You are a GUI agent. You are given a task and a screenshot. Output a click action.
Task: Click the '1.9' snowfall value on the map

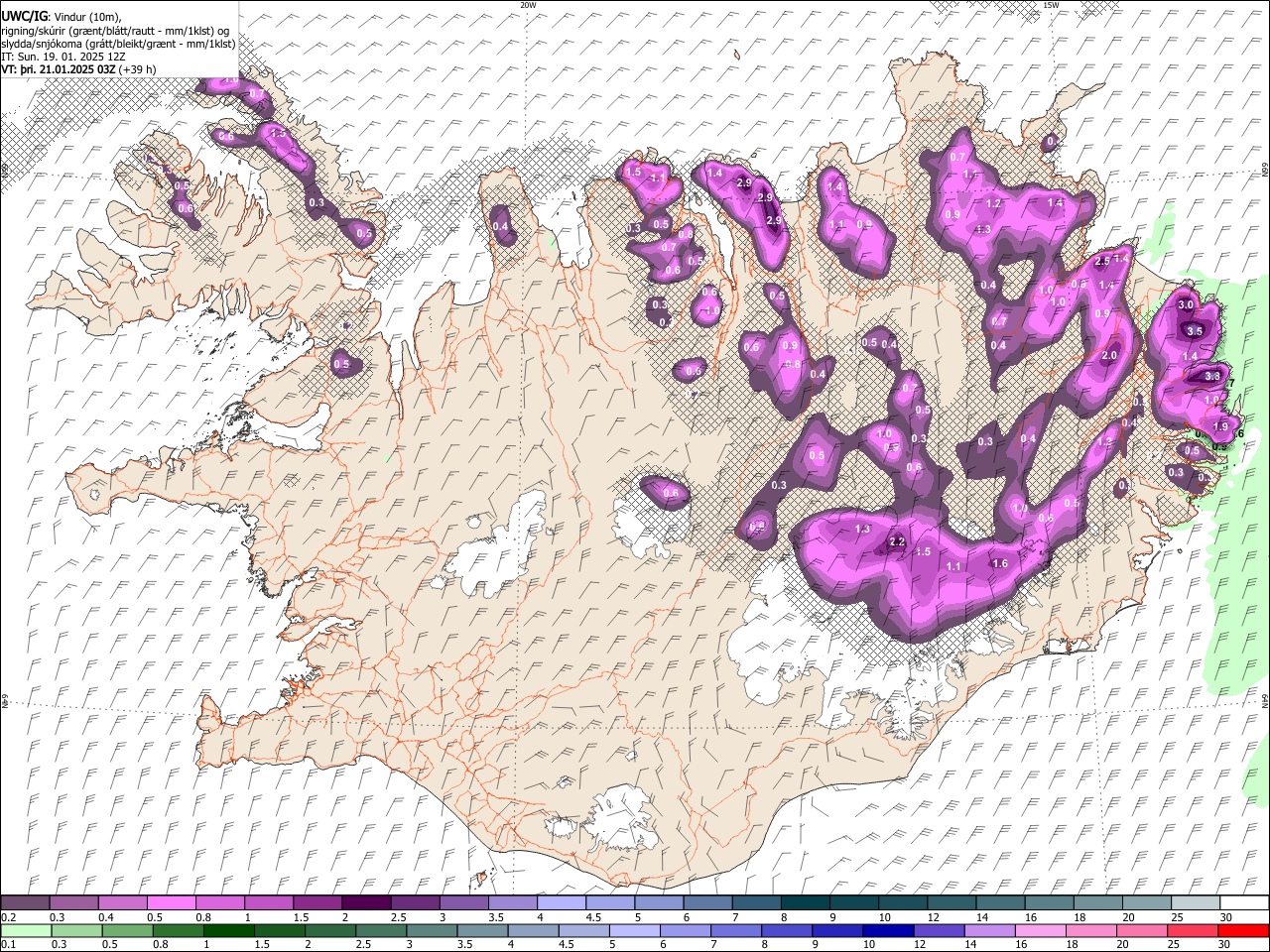point(1220,427)
